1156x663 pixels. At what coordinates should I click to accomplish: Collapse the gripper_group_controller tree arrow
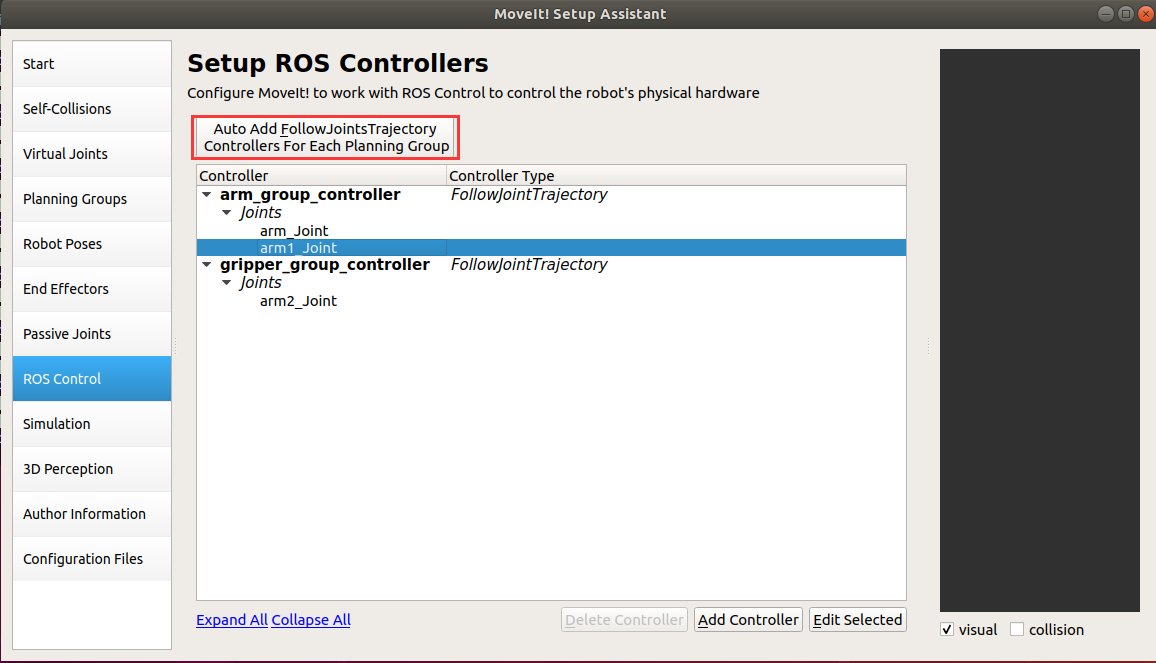(x=207, y=265)
